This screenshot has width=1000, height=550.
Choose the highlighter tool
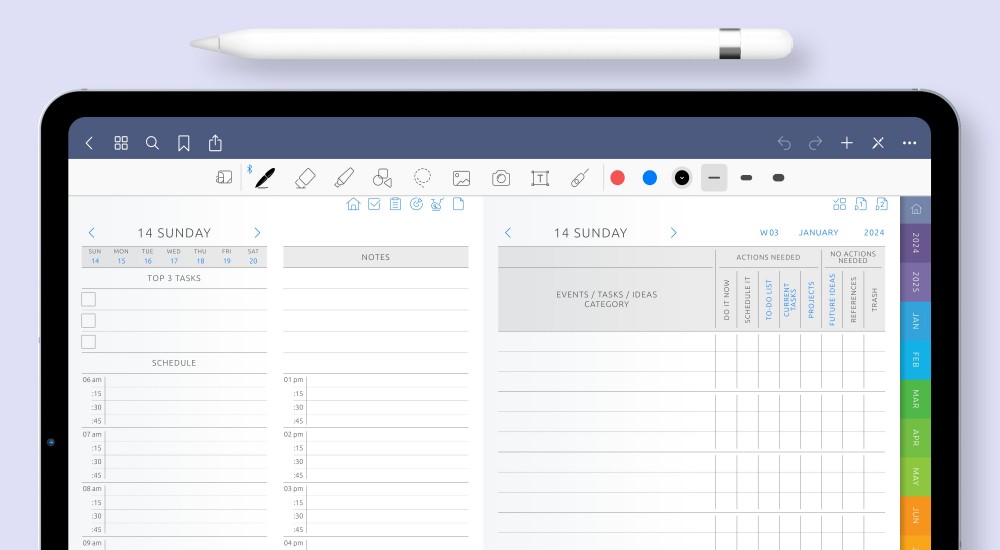coord(344,178)
